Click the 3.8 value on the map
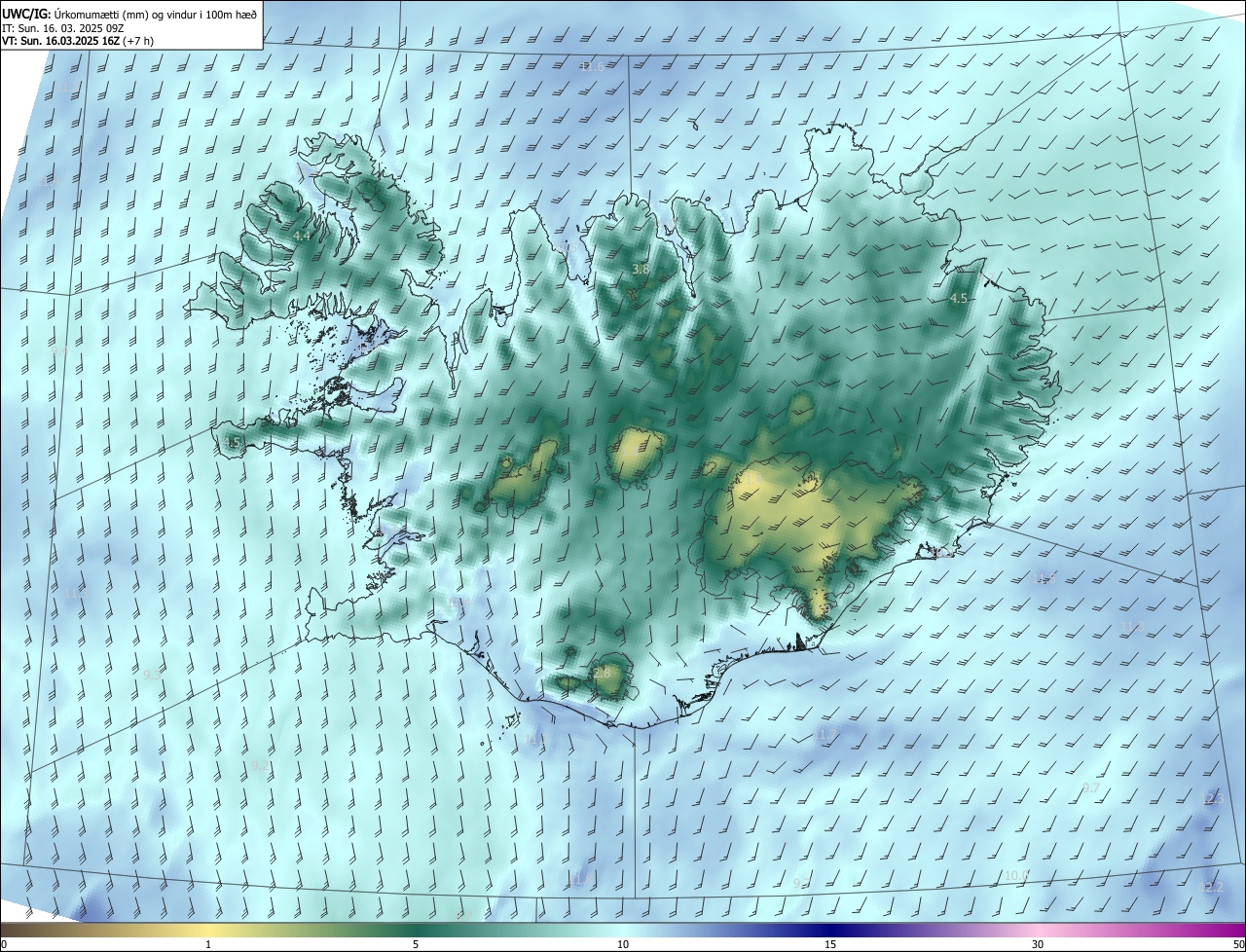Image resolution: width=1246 pixels, height=952 pixels. pos(641,269)
